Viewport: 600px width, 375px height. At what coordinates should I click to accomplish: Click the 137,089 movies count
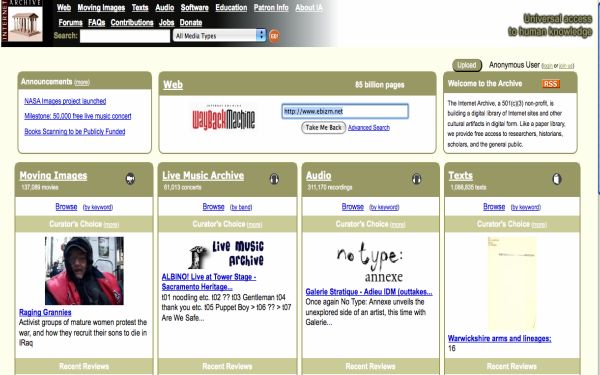(x=40, y=187)
